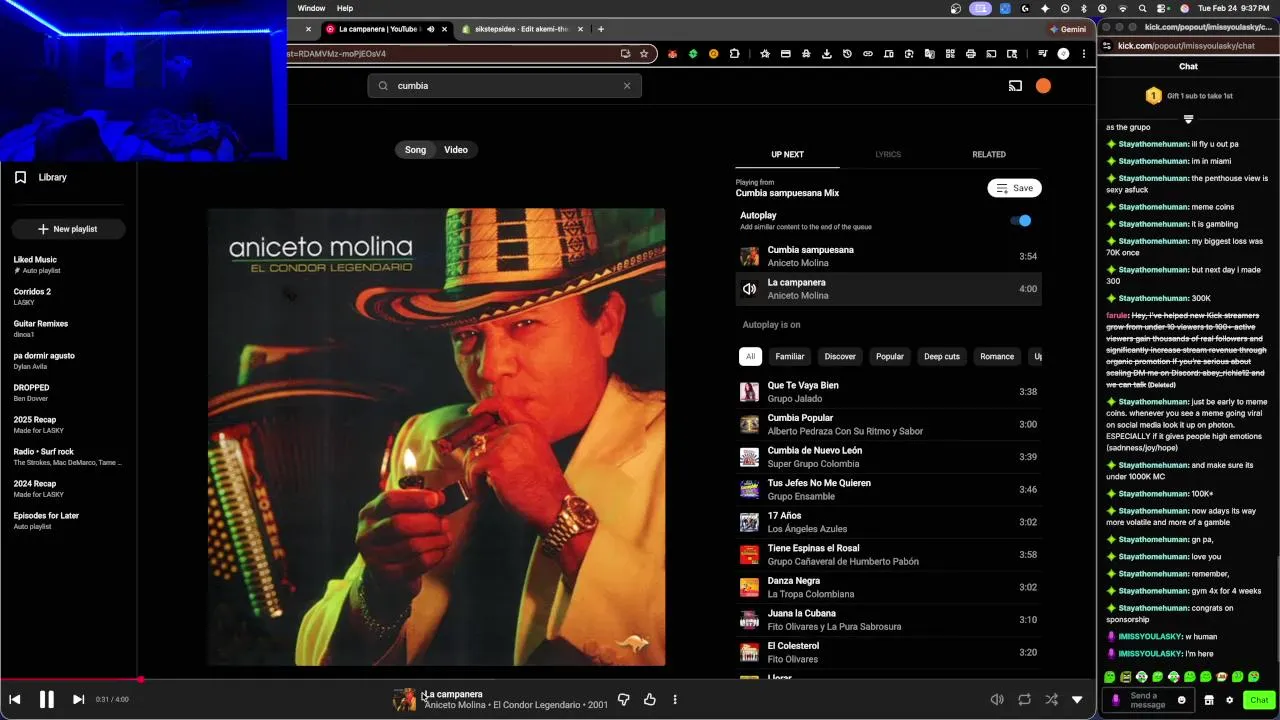The image size is (1280, 720).
Task: Open the Liked Music playlist
Action: click(68, 265)
